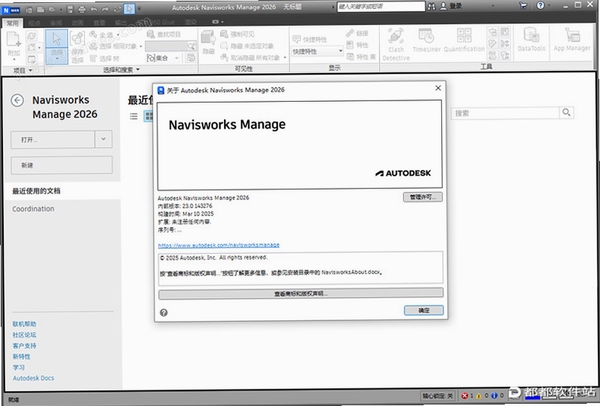The height and width of the screenshot is (406, 600).
Task: Expand the Unhide All Objects (取消隐藏所有对象) dropdown
Action: point(285,58)
